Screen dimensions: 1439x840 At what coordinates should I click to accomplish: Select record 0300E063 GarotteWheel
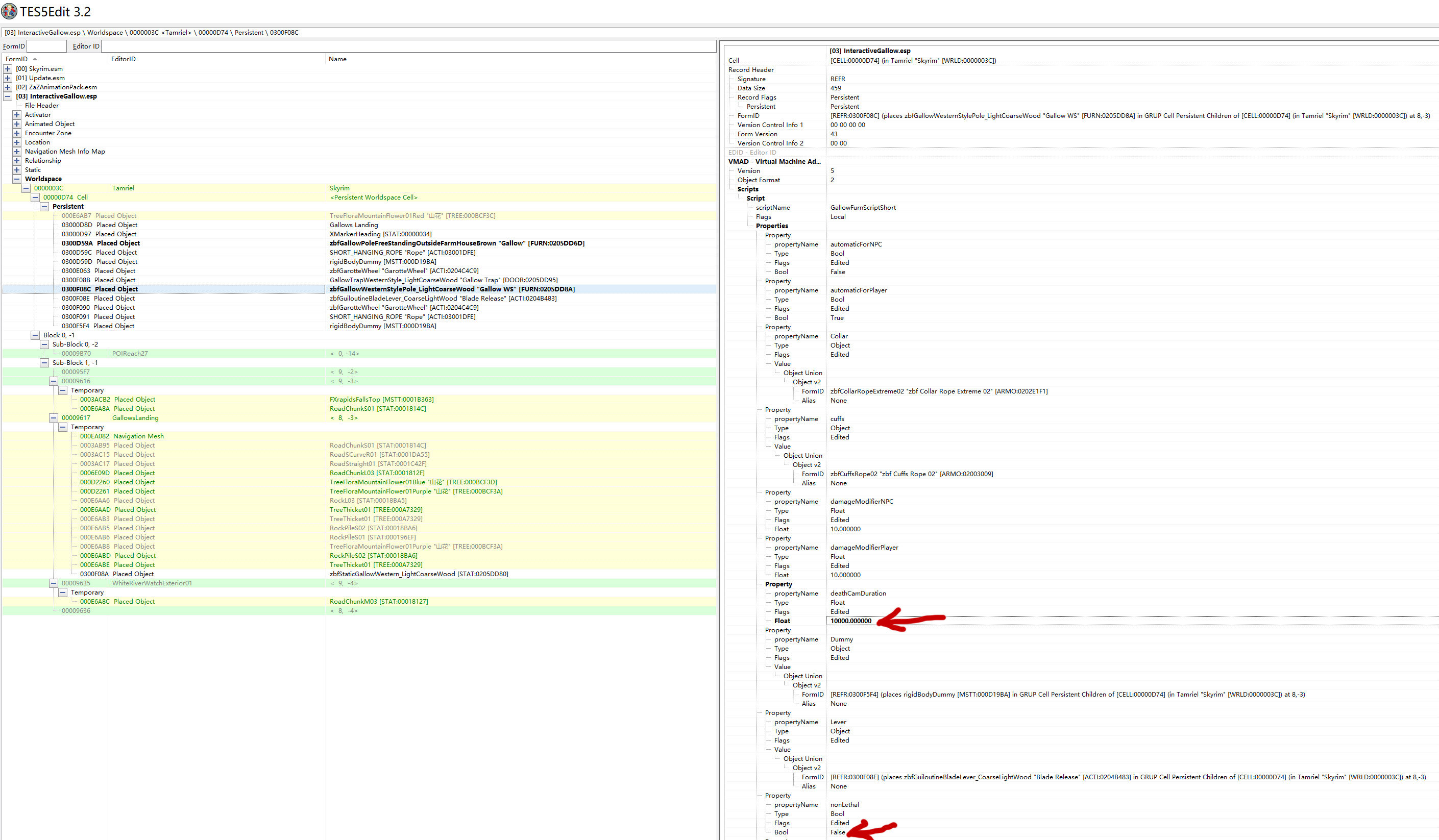pos(359,270)
